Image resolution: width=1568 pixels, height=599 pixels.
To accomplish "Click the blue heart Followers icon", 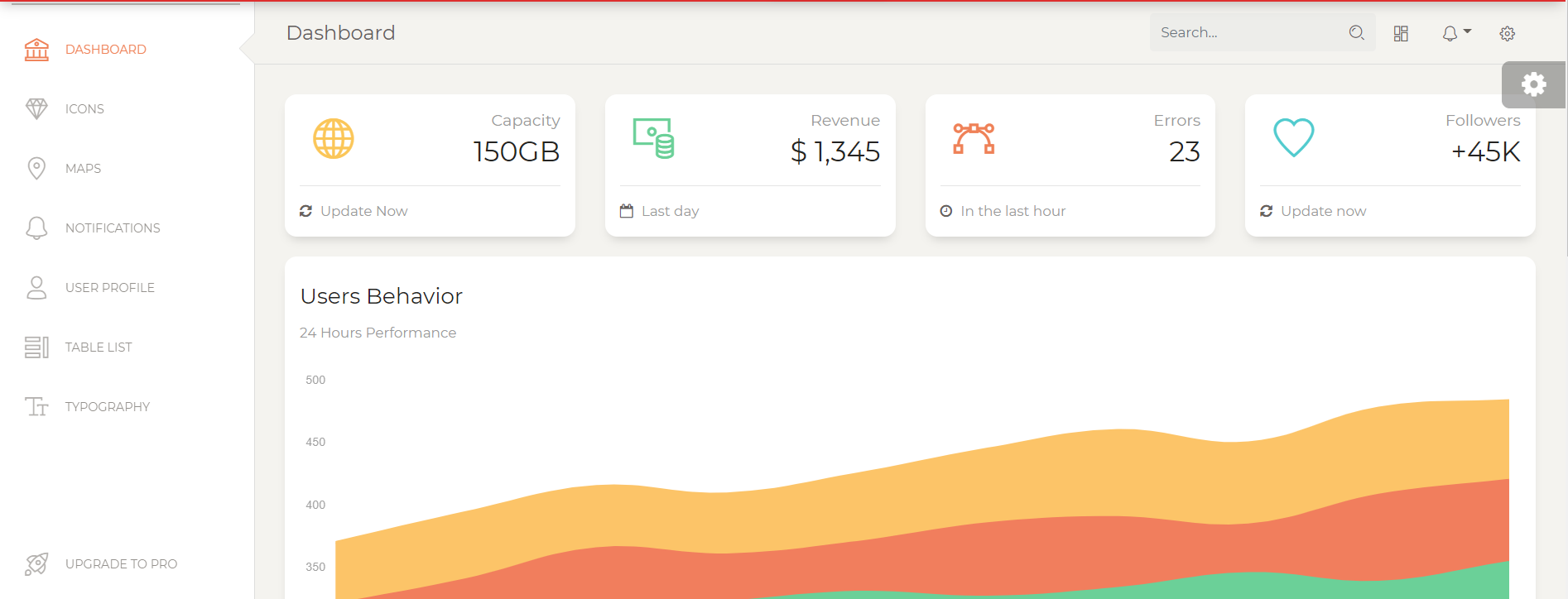I will (1294, 138).
